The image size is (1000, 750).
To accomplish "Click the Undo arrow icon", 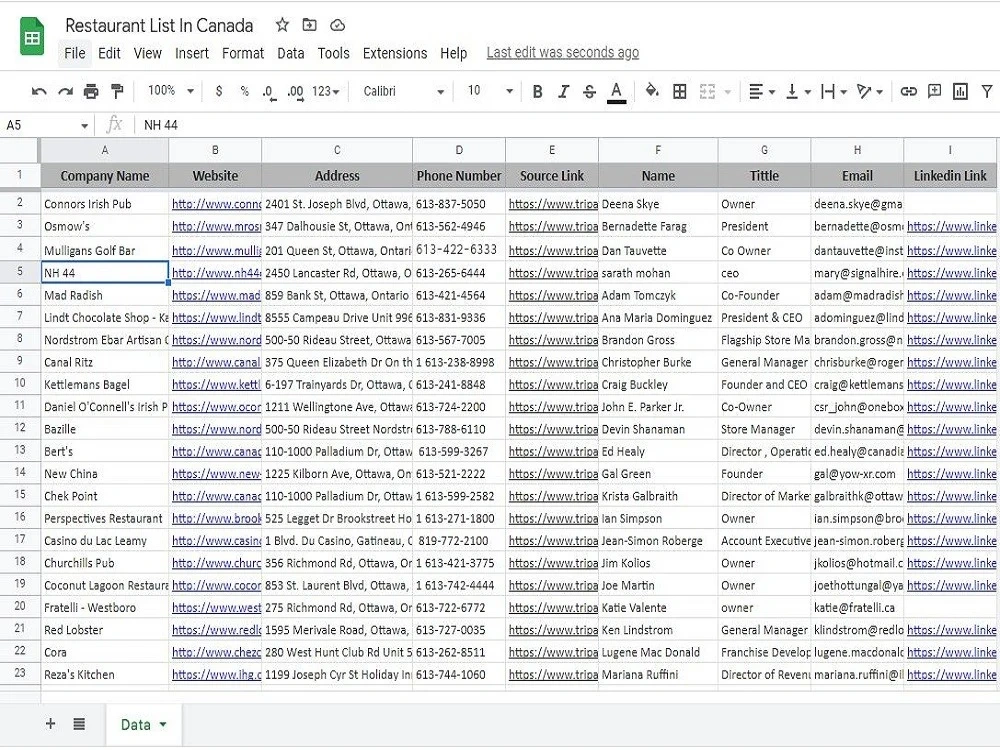I will point(39,92).
